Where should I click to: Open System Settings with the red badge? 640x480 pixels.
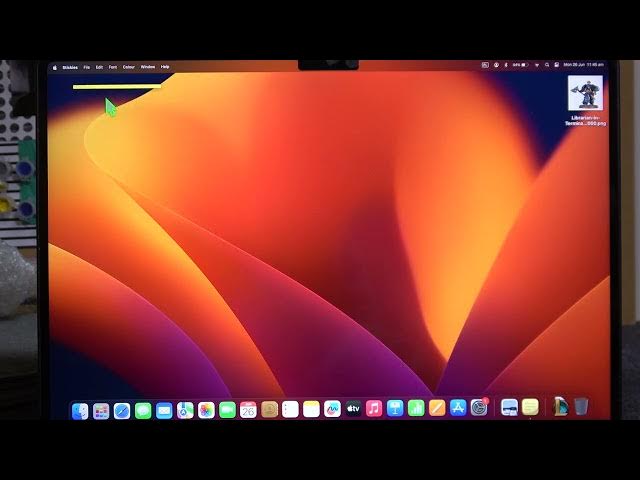coord(479,407)
